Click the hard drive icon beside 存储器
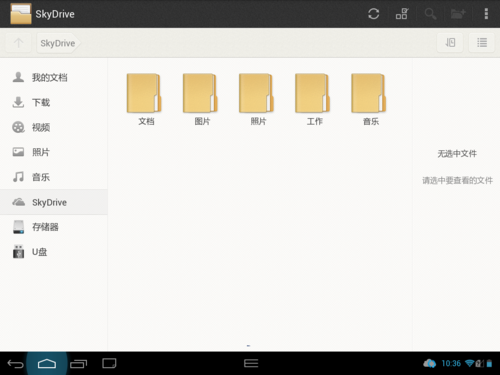 coord(19,227)
